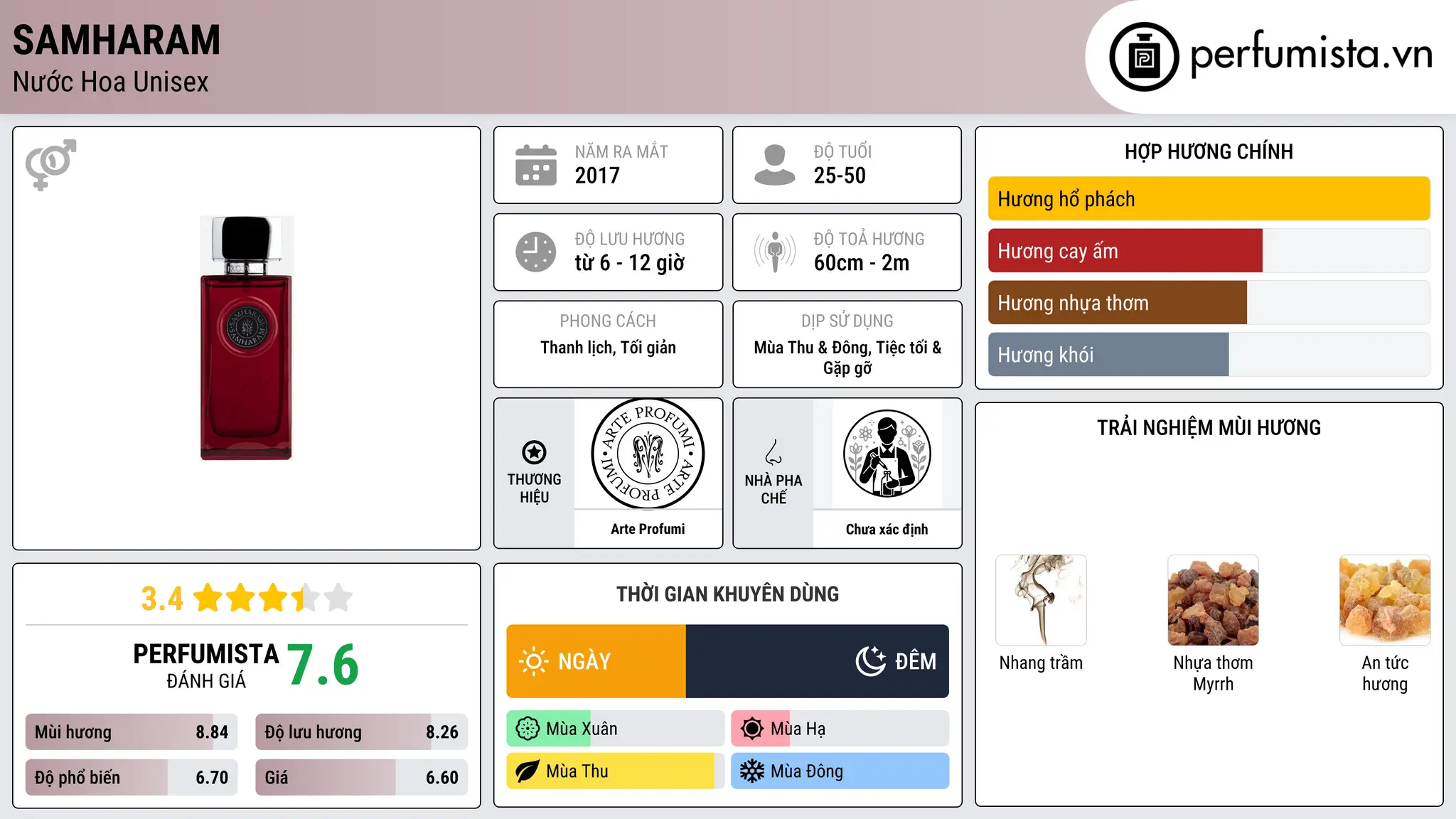Screen dimensions: 1456x819
Task: Click the sun icon in Ngày bar
Action: click(x=534, y=661)
